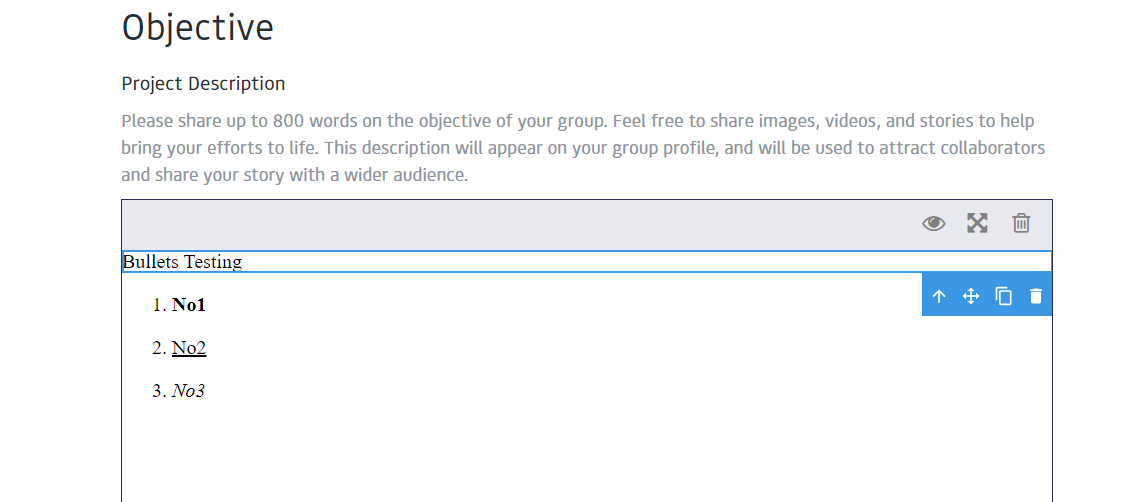Delete selected block via blue toolbar trash
The width and height of the screenshot is (1141, 502).
click(1035, 296)
